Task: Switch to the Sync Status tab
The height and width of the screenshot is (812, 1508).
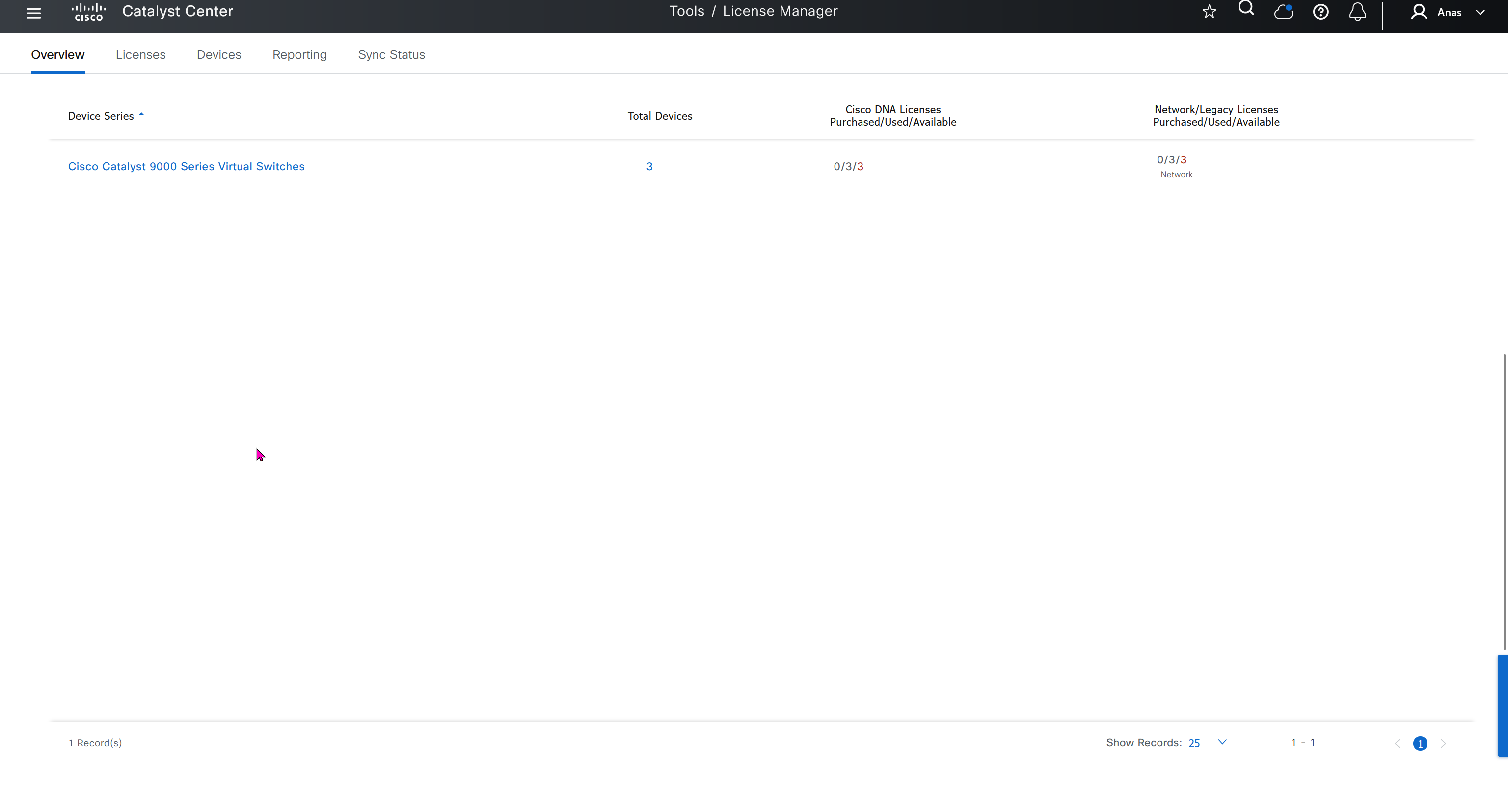Action: click(391, 54)
